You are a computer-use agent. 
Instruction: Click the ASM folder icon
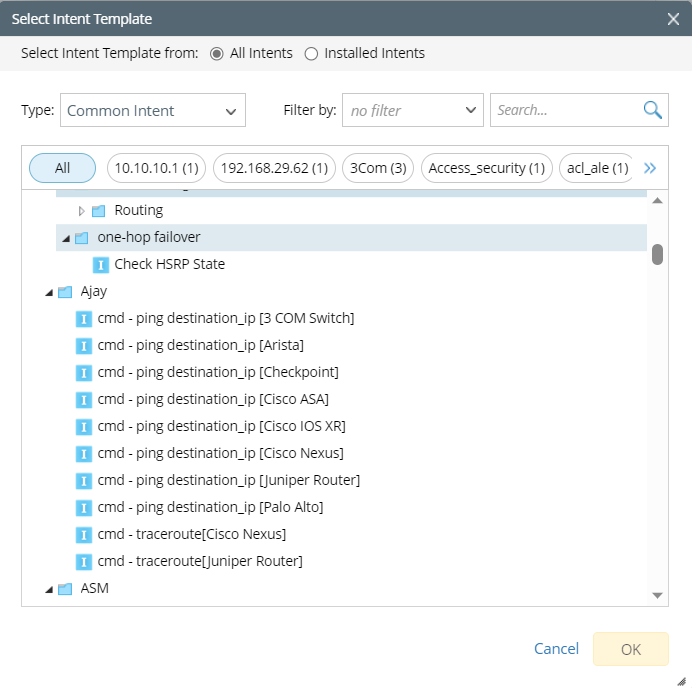(65, 589)
